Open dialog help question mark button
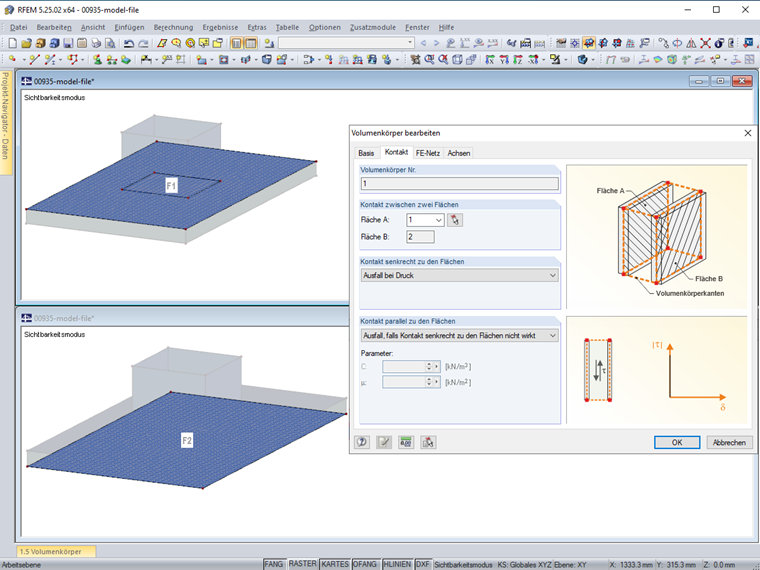Screen dimensions: 760x570 pyautogui.click(x=362, y=442)
